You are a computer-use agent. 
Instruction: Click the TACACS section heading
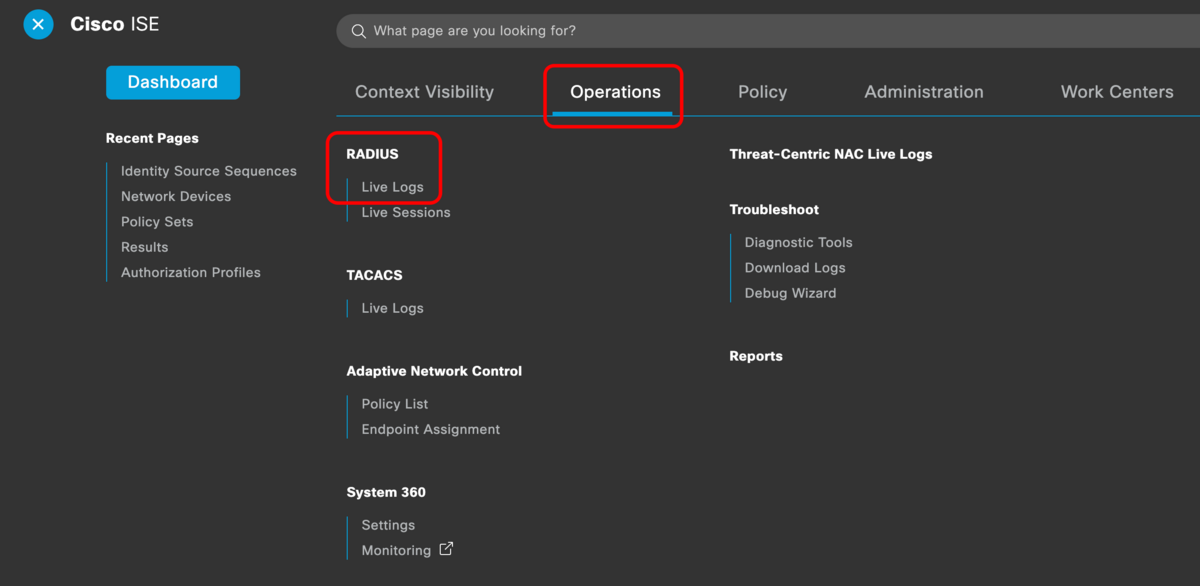[374, 275]
